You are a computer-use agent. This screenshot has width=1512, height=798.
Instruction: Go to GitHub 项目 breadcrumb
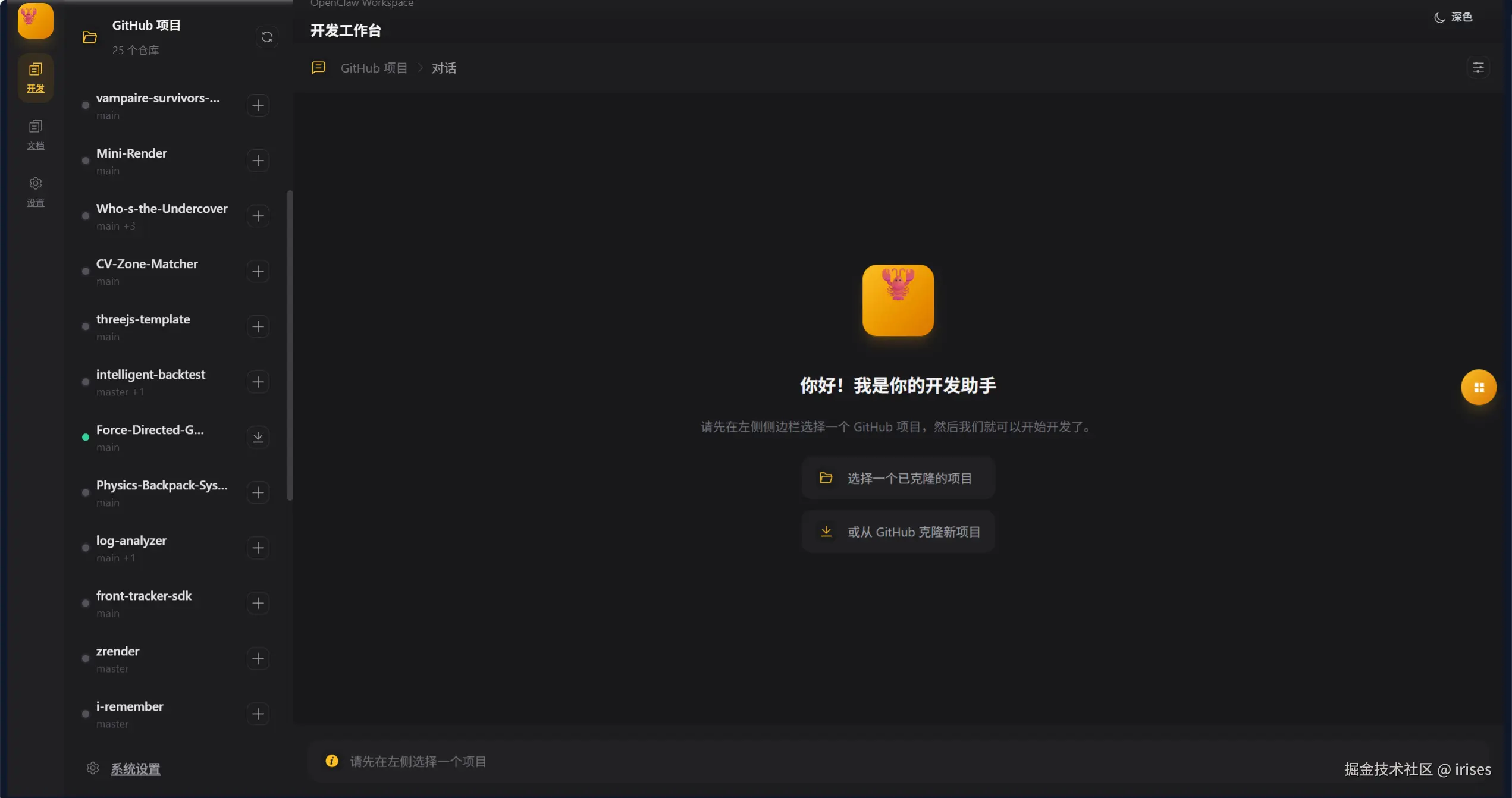(374, 68)
